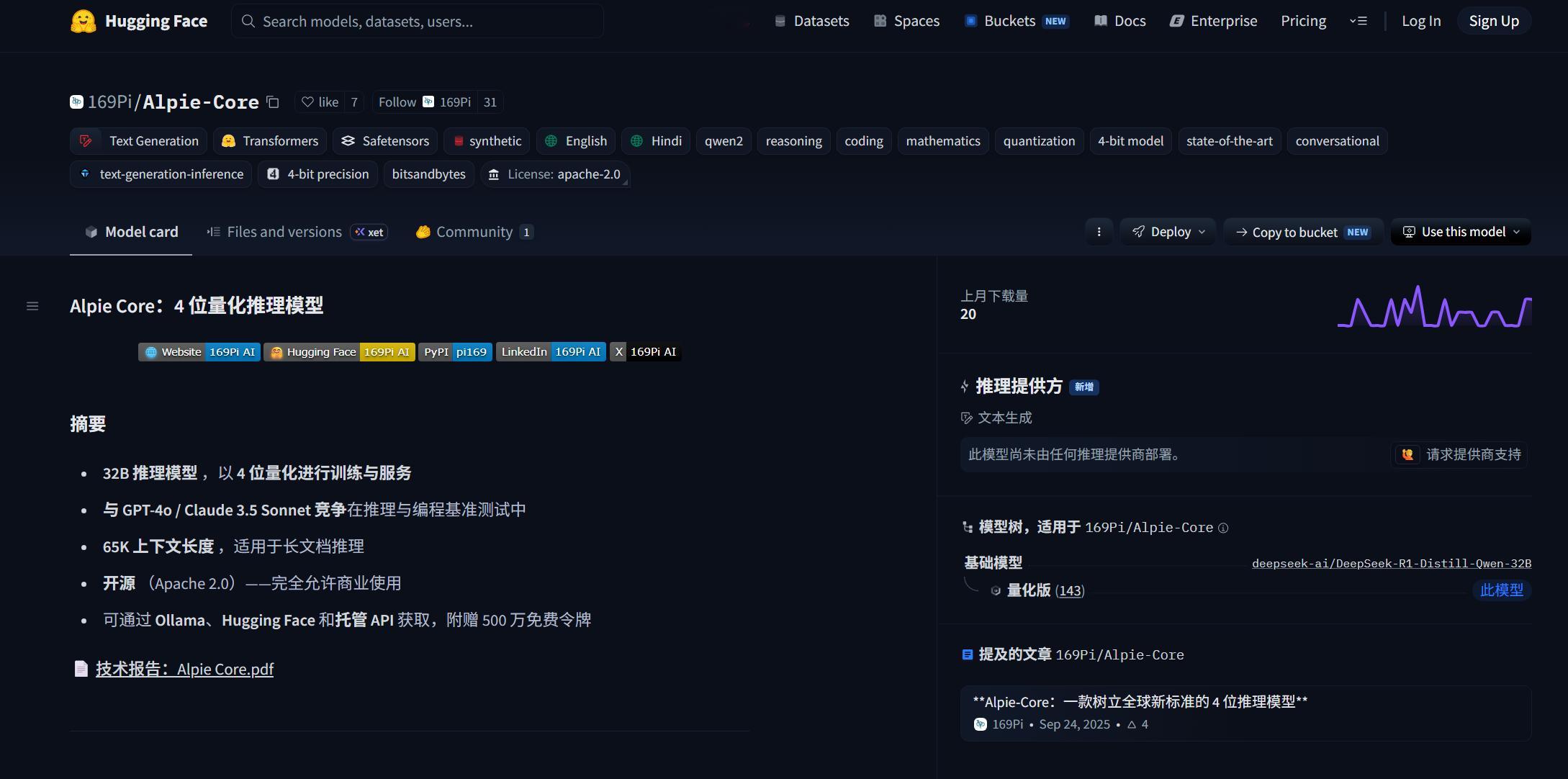The height and width of the screenshot is (779, 1568).
Task: Click the coding tag
Action: click(x=864, y=141)
